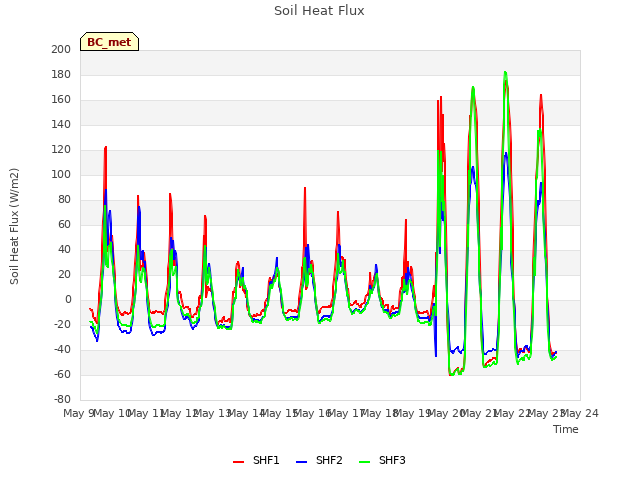Screen dimensions: 640x480
Task: Click the May 16 x-axis label
Action: [x=313, y=413]
